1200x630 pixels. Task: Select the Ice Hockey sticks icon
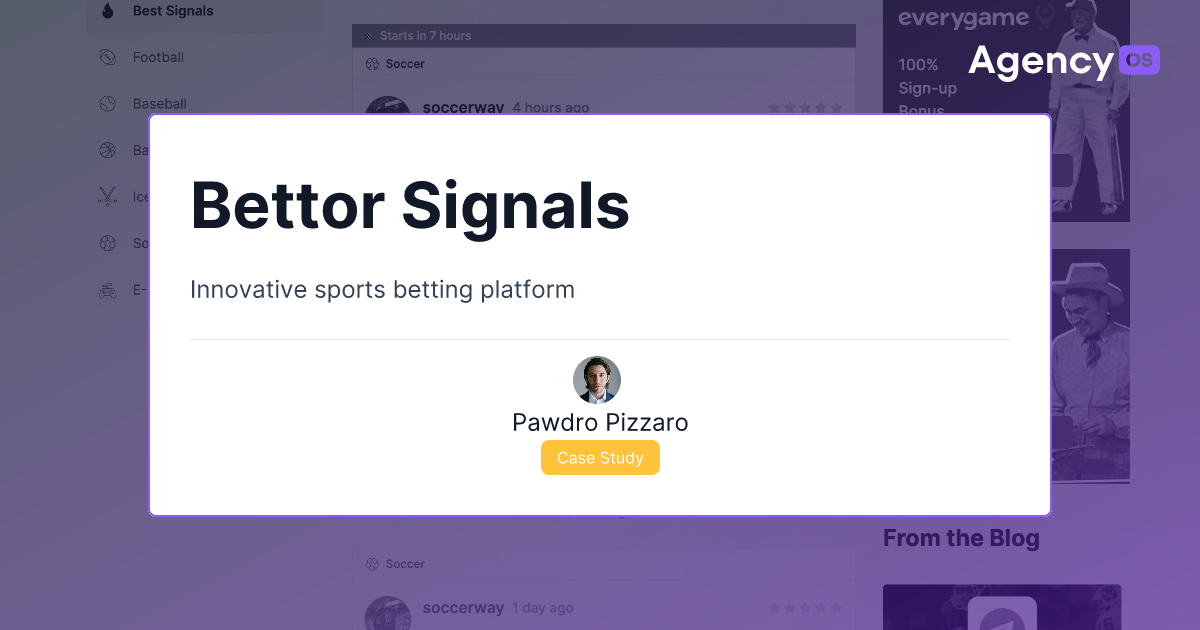pos(107,196)
